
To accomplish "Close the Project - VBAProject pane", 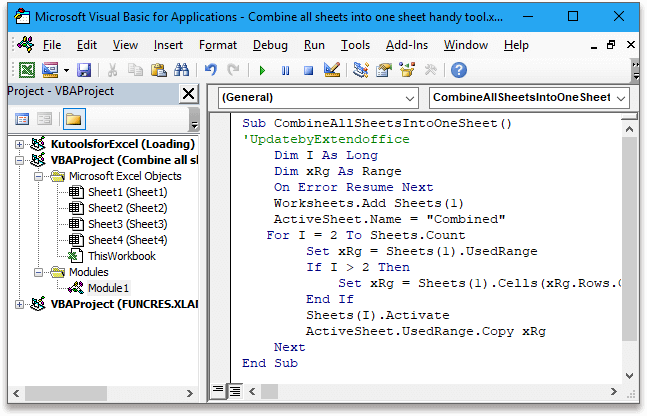I will coord(189,94).
